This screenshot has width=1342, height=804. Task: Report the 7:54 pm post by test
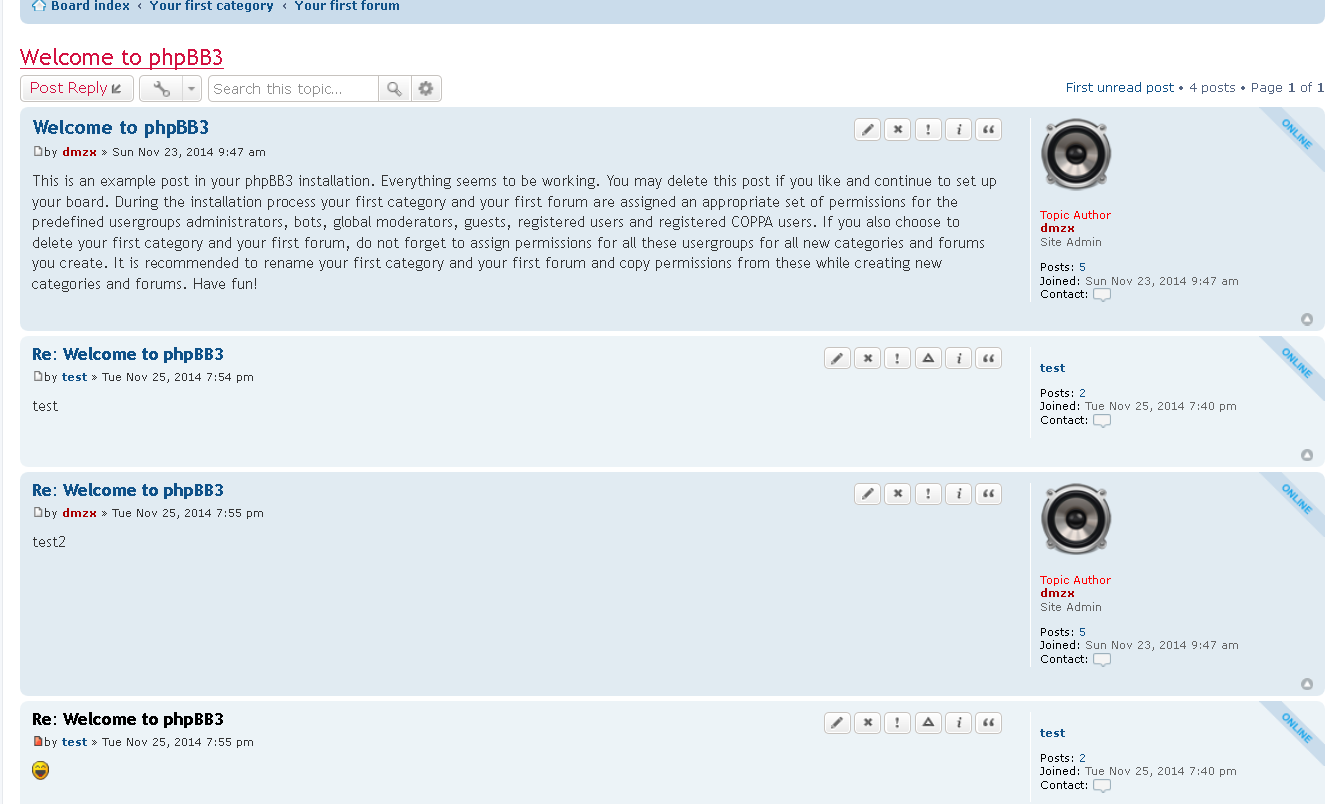pyautogui.click(x=898, y=358)
